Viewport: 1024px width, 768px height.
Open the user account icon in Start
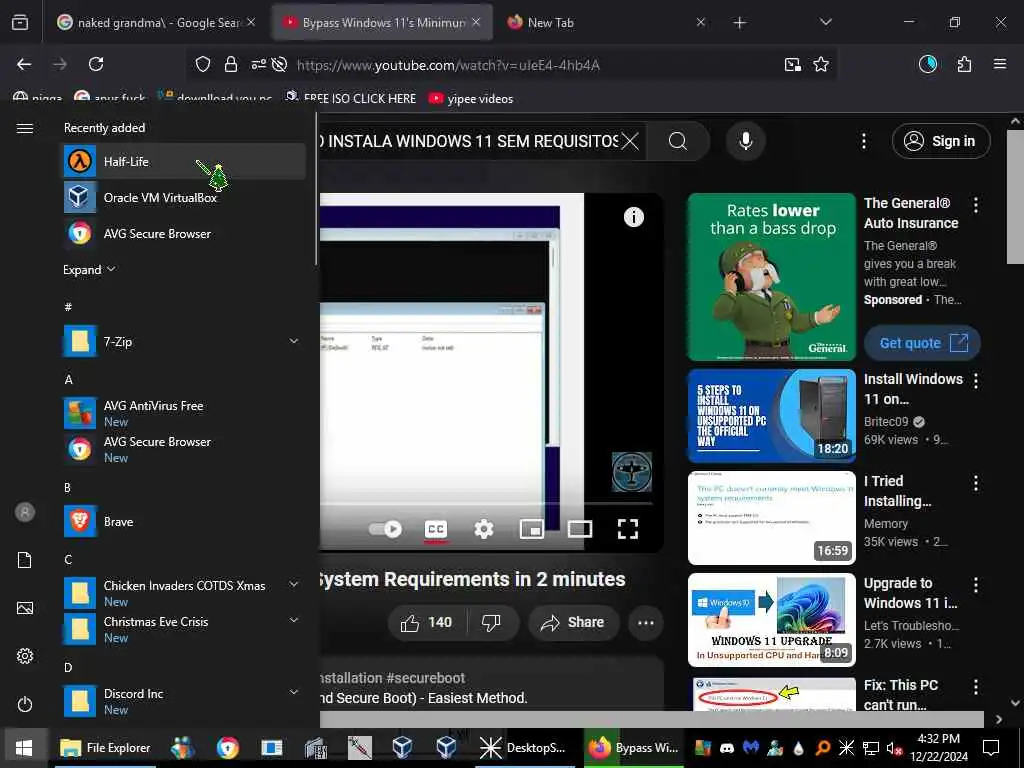pos(25,512)
